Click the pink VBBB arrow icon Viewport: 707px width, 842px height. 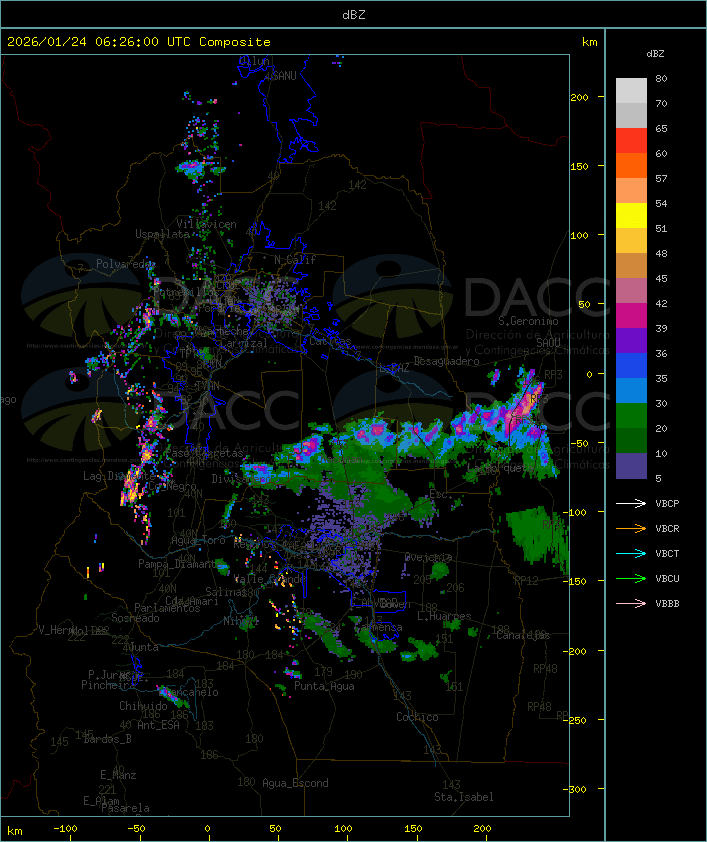[631, 603]
